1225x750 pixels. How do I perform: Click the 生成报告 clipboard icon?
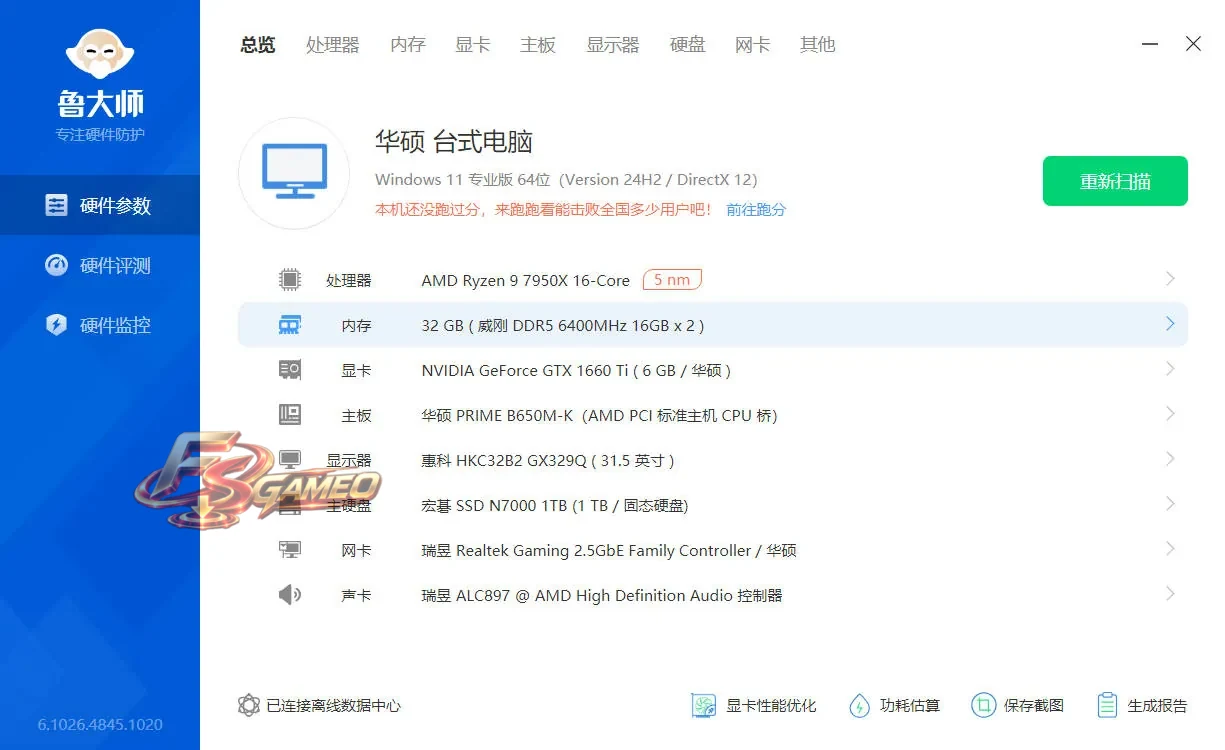[1107, 706]
